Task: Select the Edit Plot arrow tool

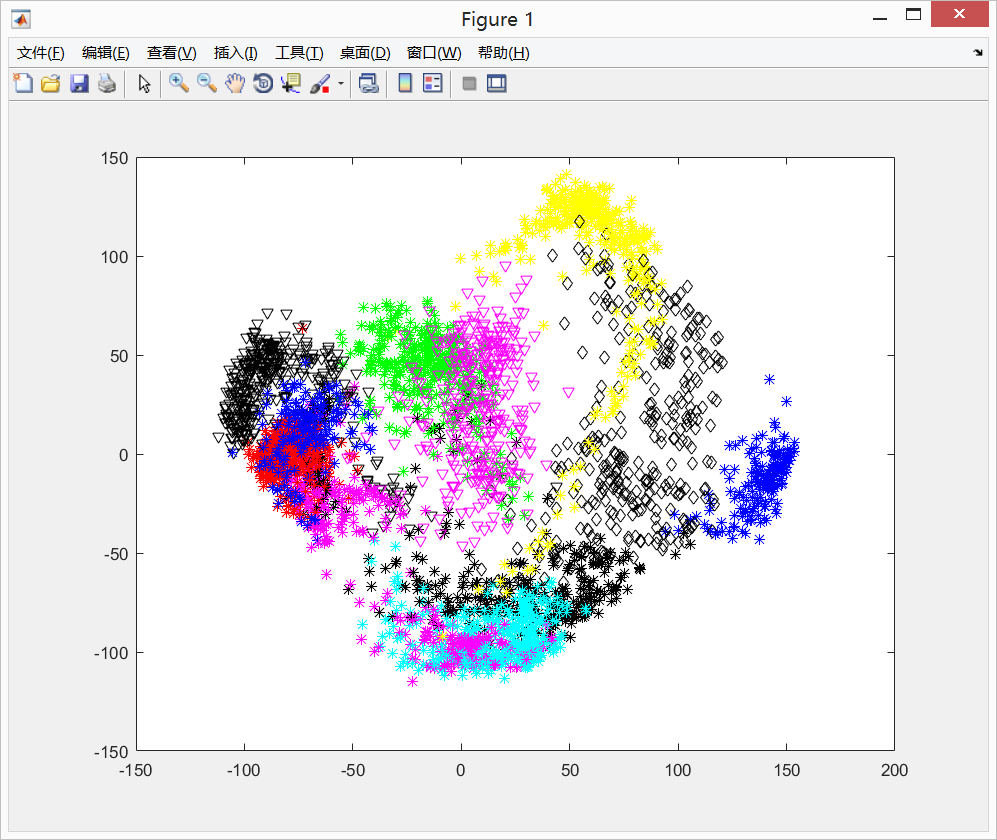Action: (144, 83)
